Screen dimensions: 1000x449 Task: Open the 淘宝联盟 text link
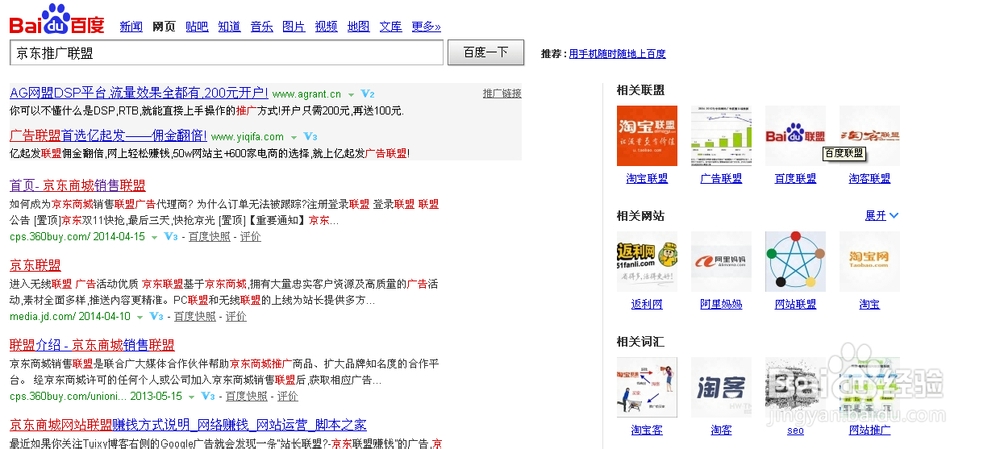(x=647, y=179)
